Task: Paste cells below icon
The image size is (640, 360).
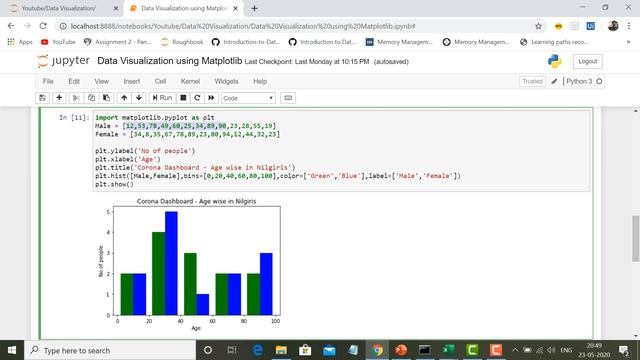Action: tap(107, 98)
